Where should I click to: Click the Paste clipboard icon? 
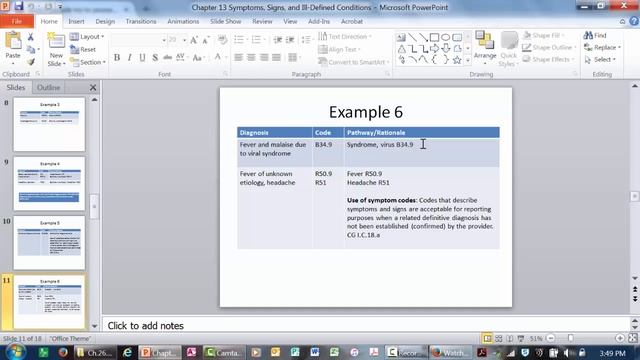[x=13, y=41]
